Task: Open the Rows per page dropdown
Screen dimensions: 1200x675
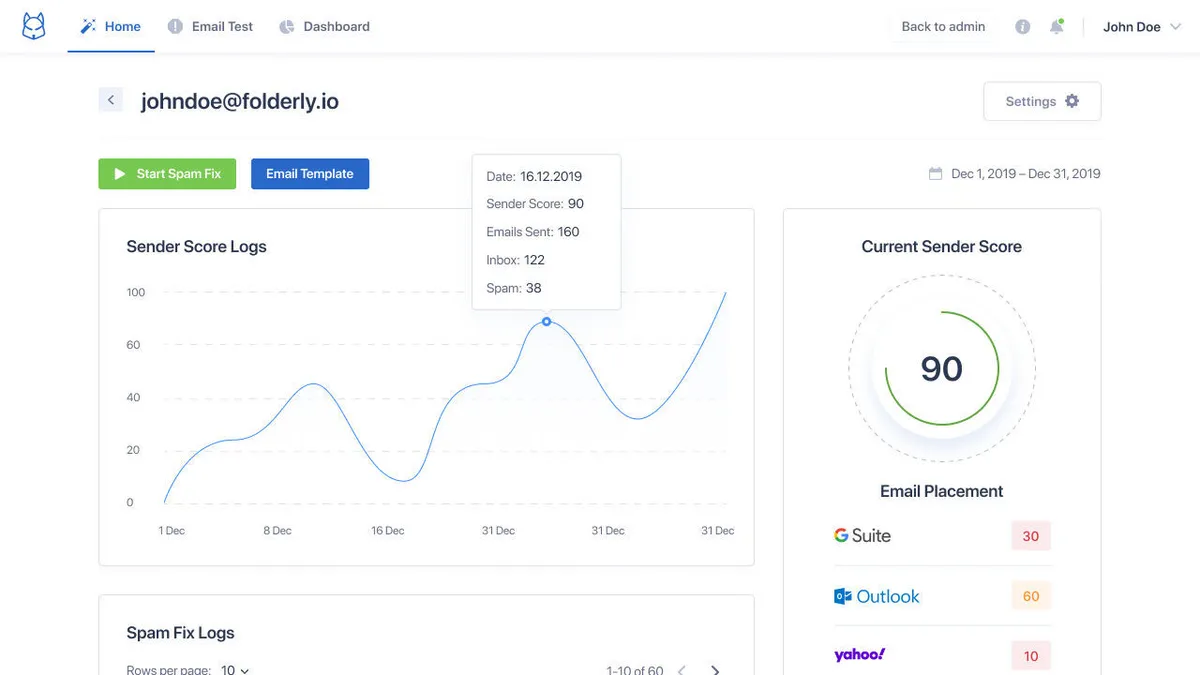Action: (x=235, y=670)
